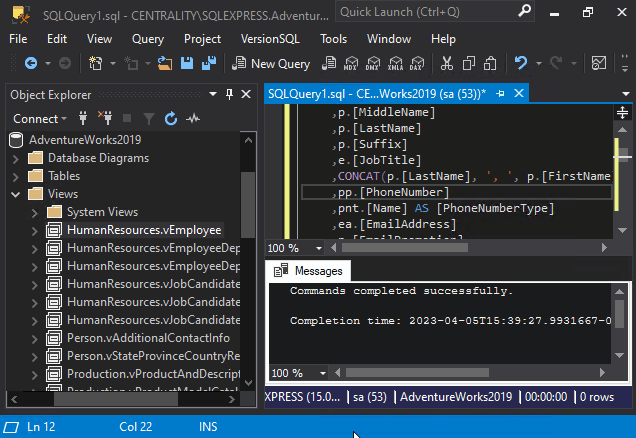Click the Quick Launch search field
The width and height of the screenshot is (636, 438).
(426, 12)
